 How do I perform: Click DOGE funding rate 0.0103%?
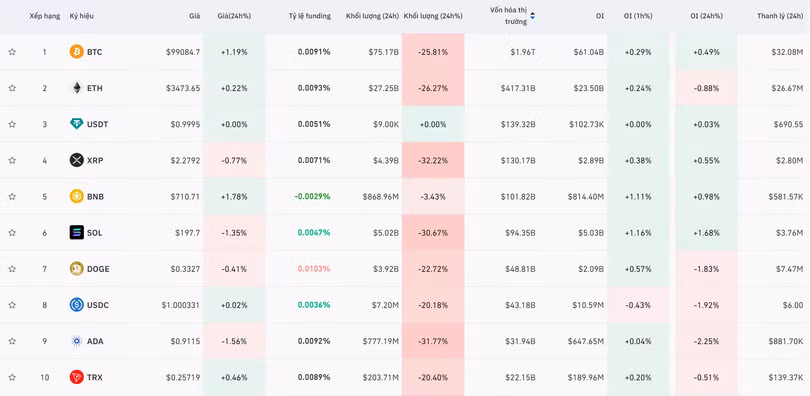[314, 269]
